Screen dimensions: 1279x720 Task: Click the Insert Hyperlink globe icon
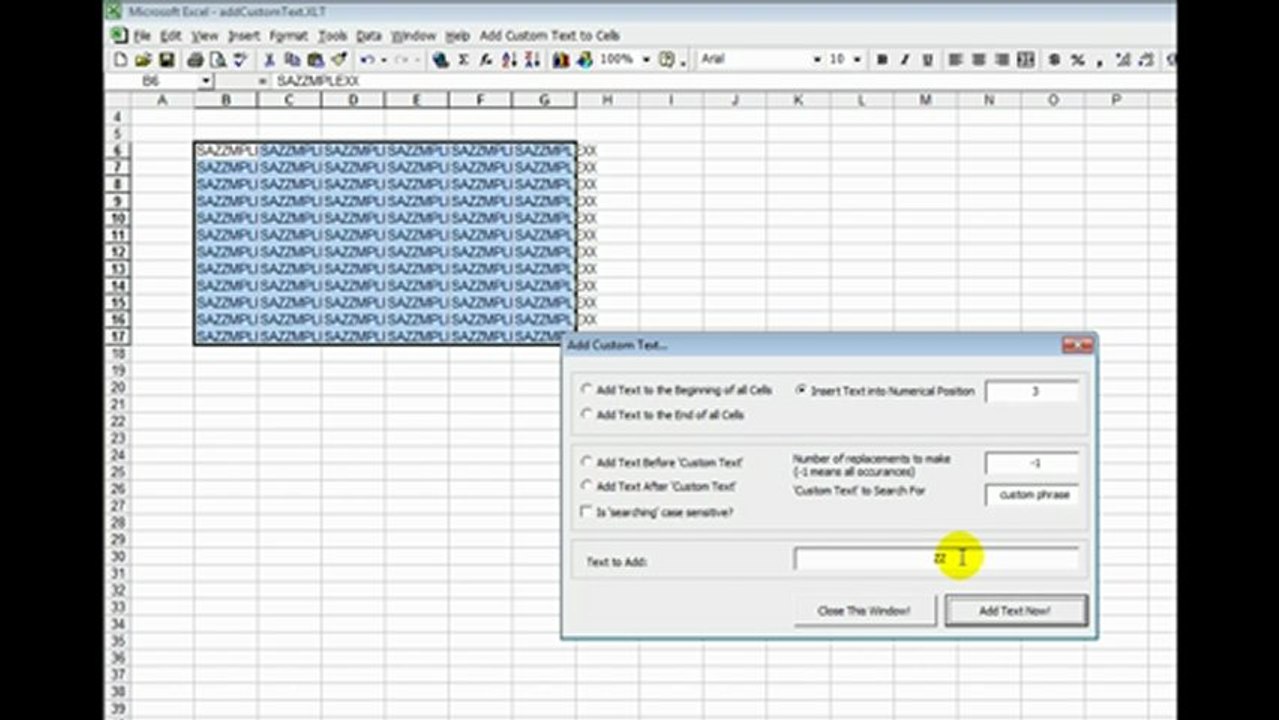point(440,60)
